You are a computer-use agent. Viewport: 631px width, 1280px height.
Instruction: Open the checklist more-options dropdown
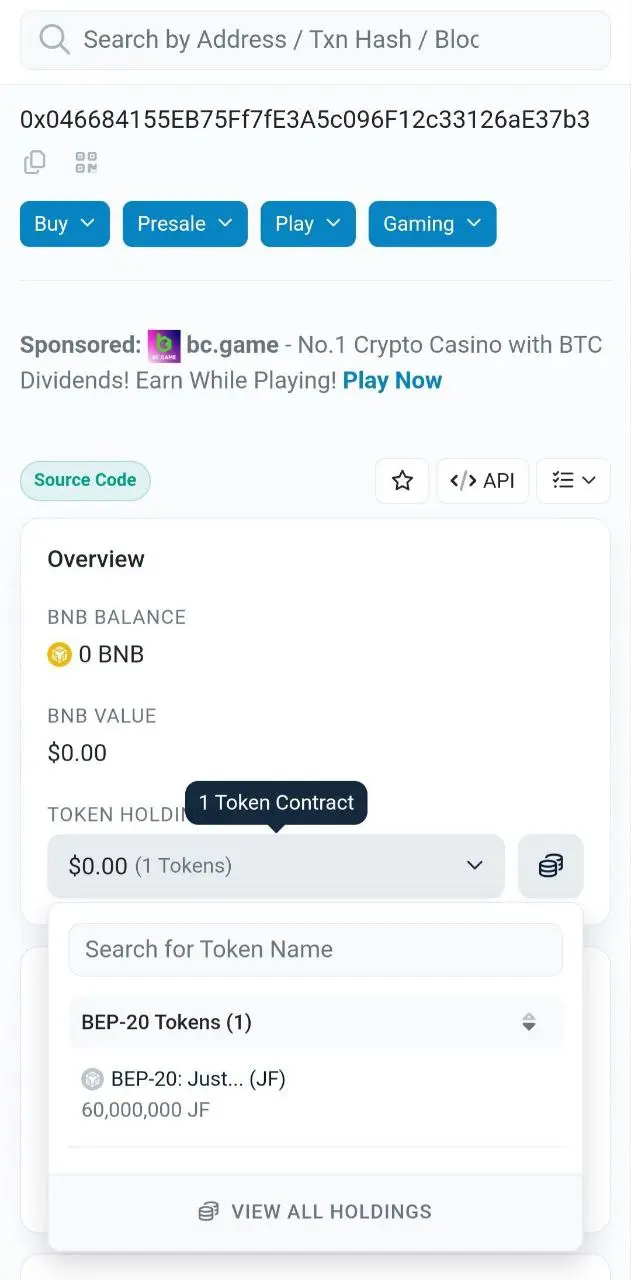point(574,481)
